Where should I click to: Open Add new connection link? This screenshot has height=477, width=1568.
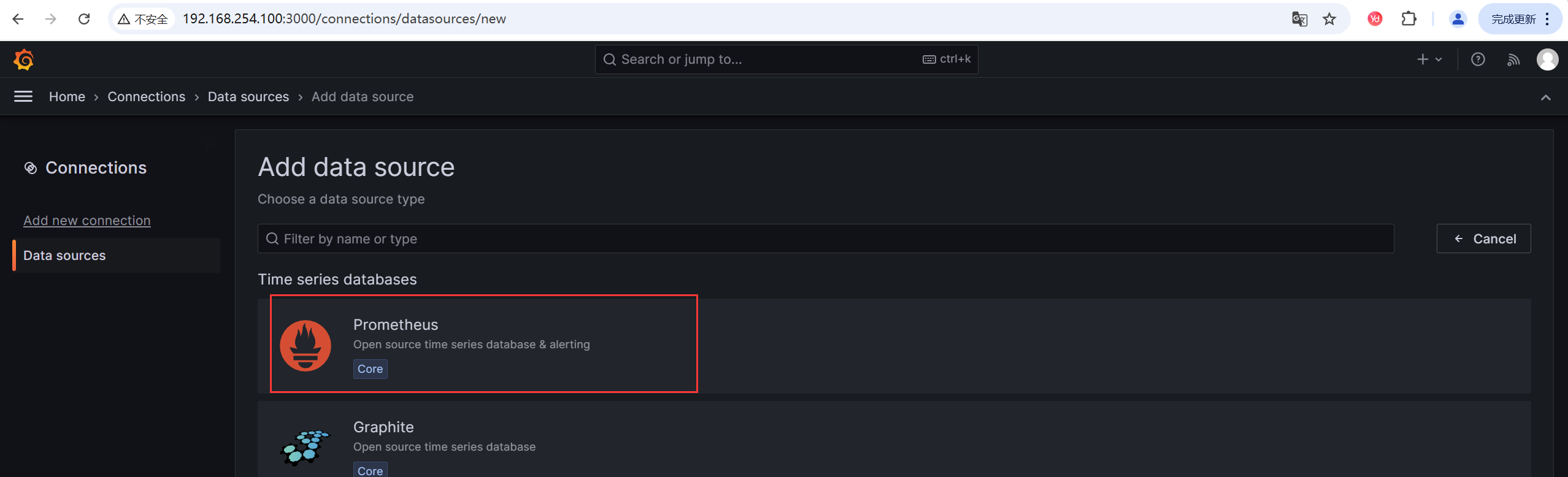pos(87,221)
